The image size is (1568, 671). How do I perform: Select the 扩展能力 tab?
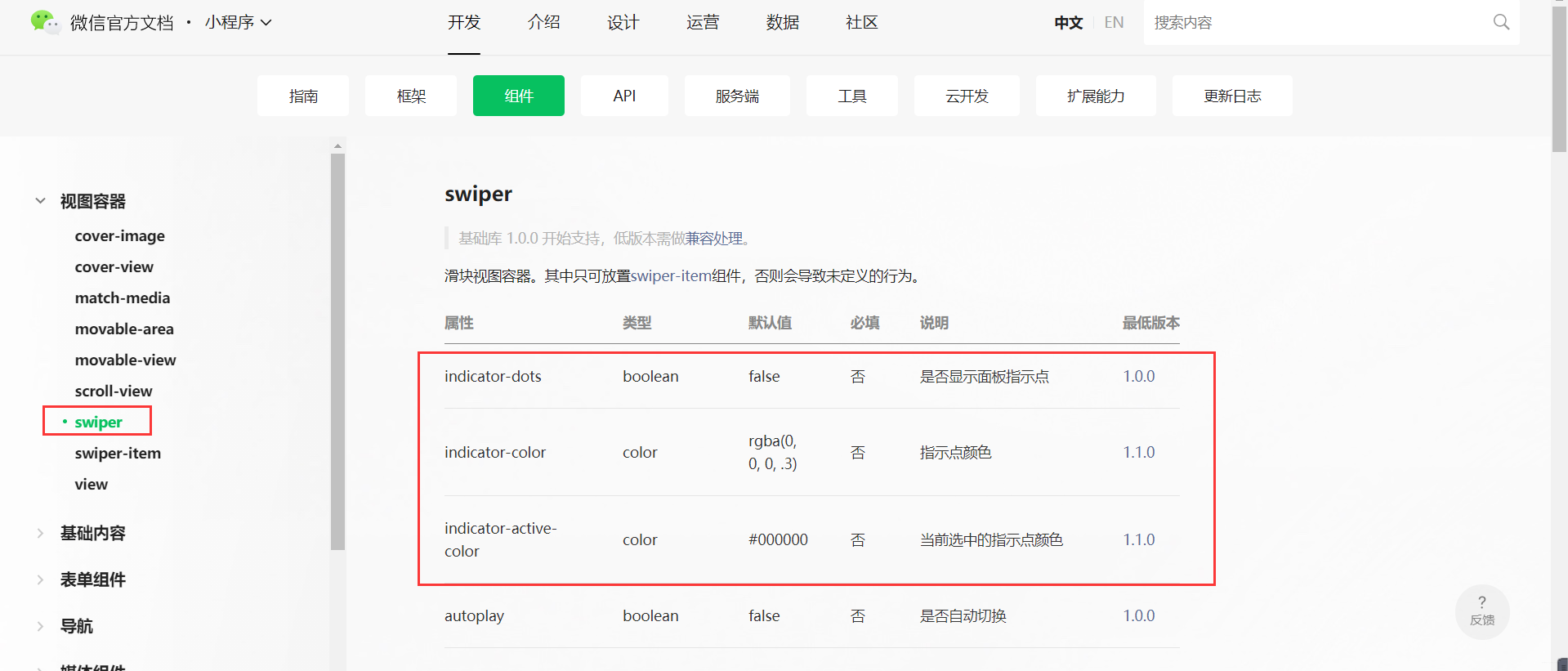coord(1096,96)
